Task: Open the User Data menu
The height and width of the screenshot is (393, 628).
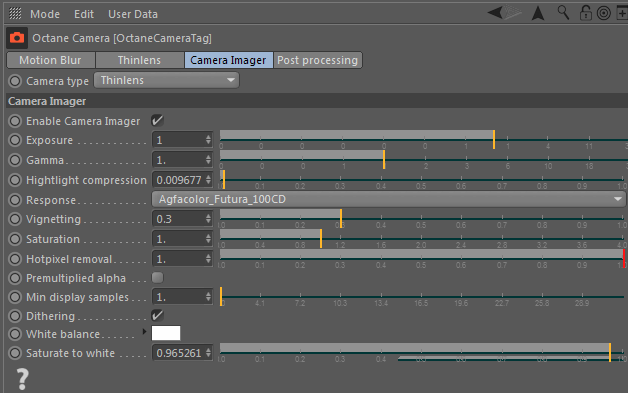Action: point(133,14)
